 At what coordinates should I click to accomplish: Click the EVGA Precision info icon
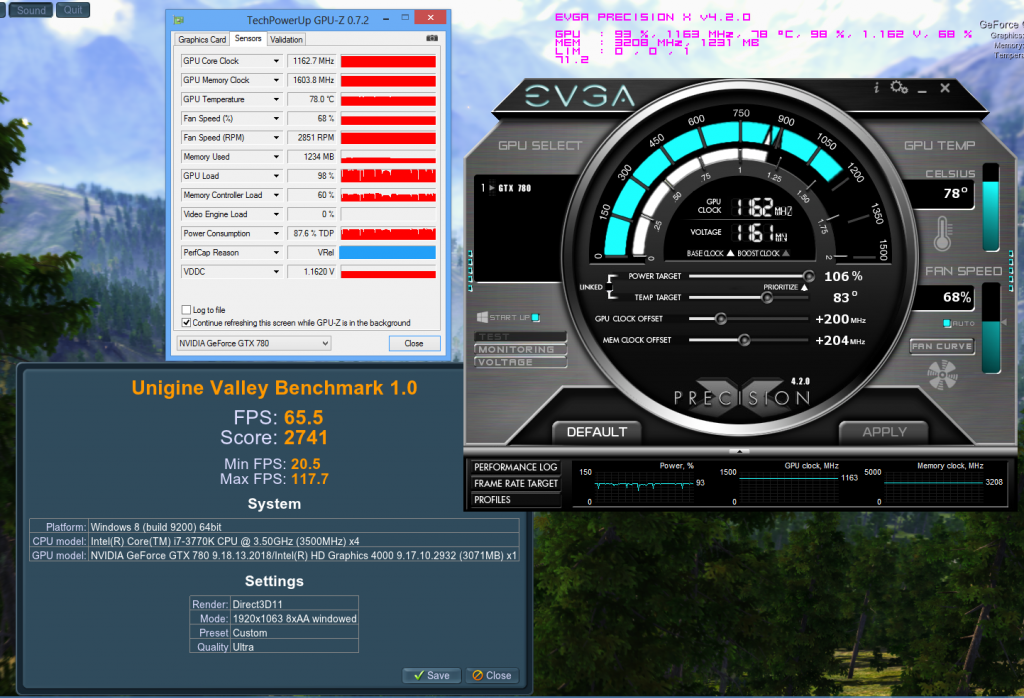coord(877,88)
